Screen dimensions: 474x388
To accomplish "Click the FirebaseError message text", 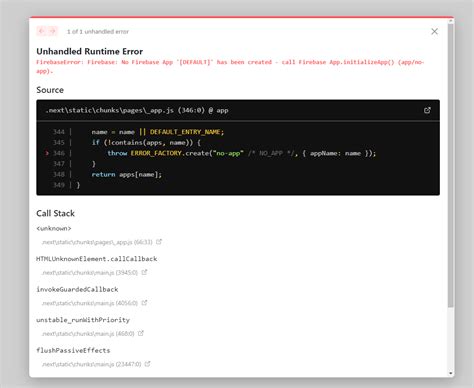I will point(230,66).
